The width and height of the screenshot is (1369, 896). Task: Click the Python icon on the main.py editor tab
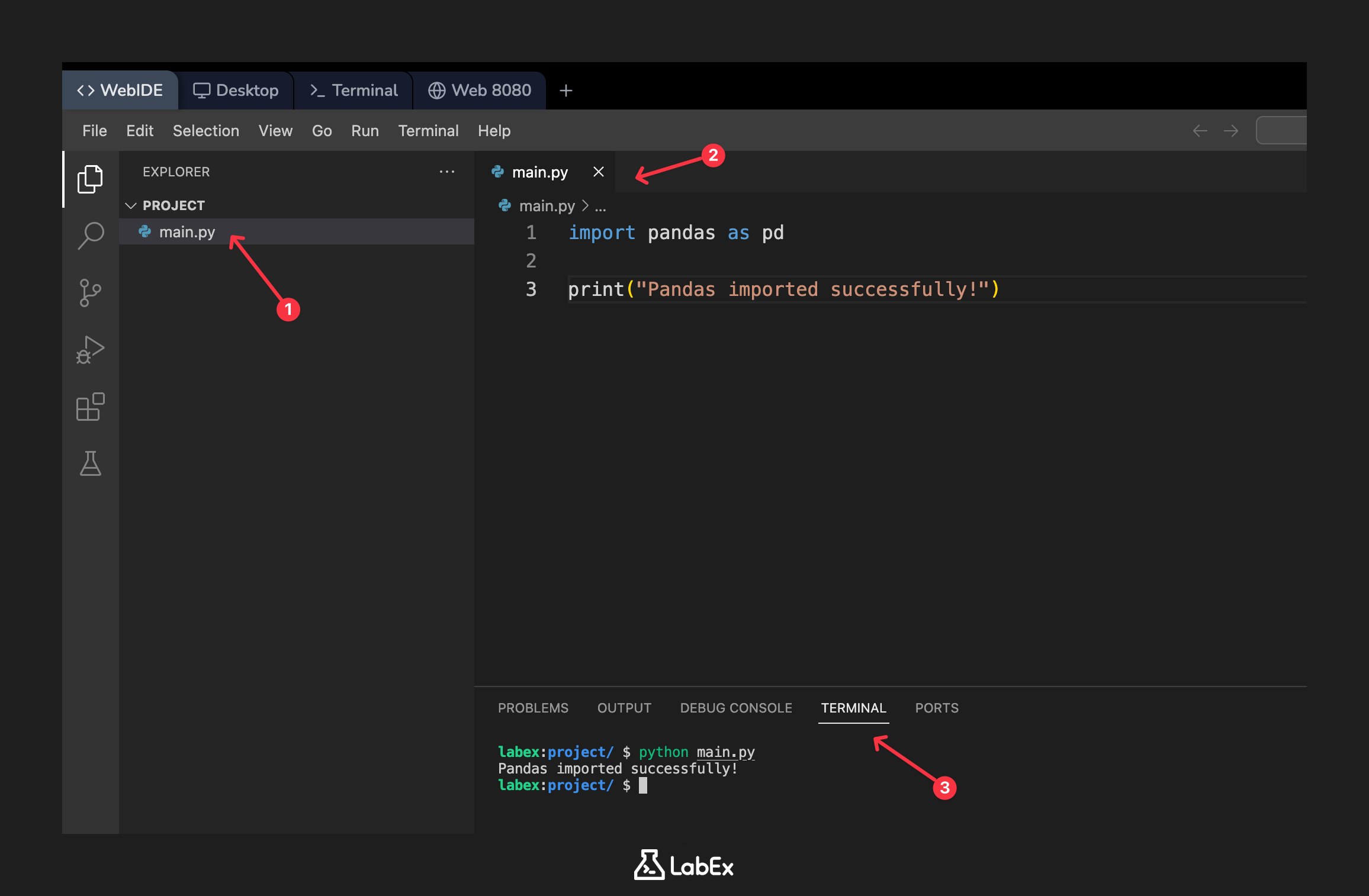point(498,172)
